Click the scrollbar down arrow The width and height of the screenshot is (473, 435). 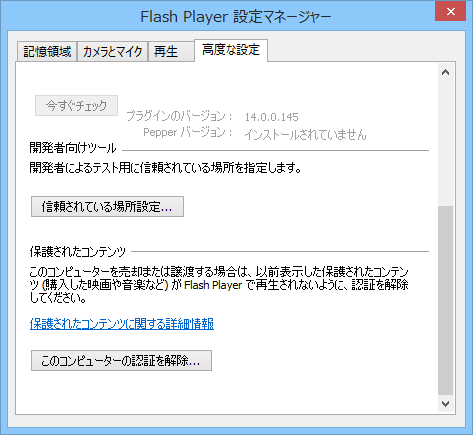[x=445, y=404]
